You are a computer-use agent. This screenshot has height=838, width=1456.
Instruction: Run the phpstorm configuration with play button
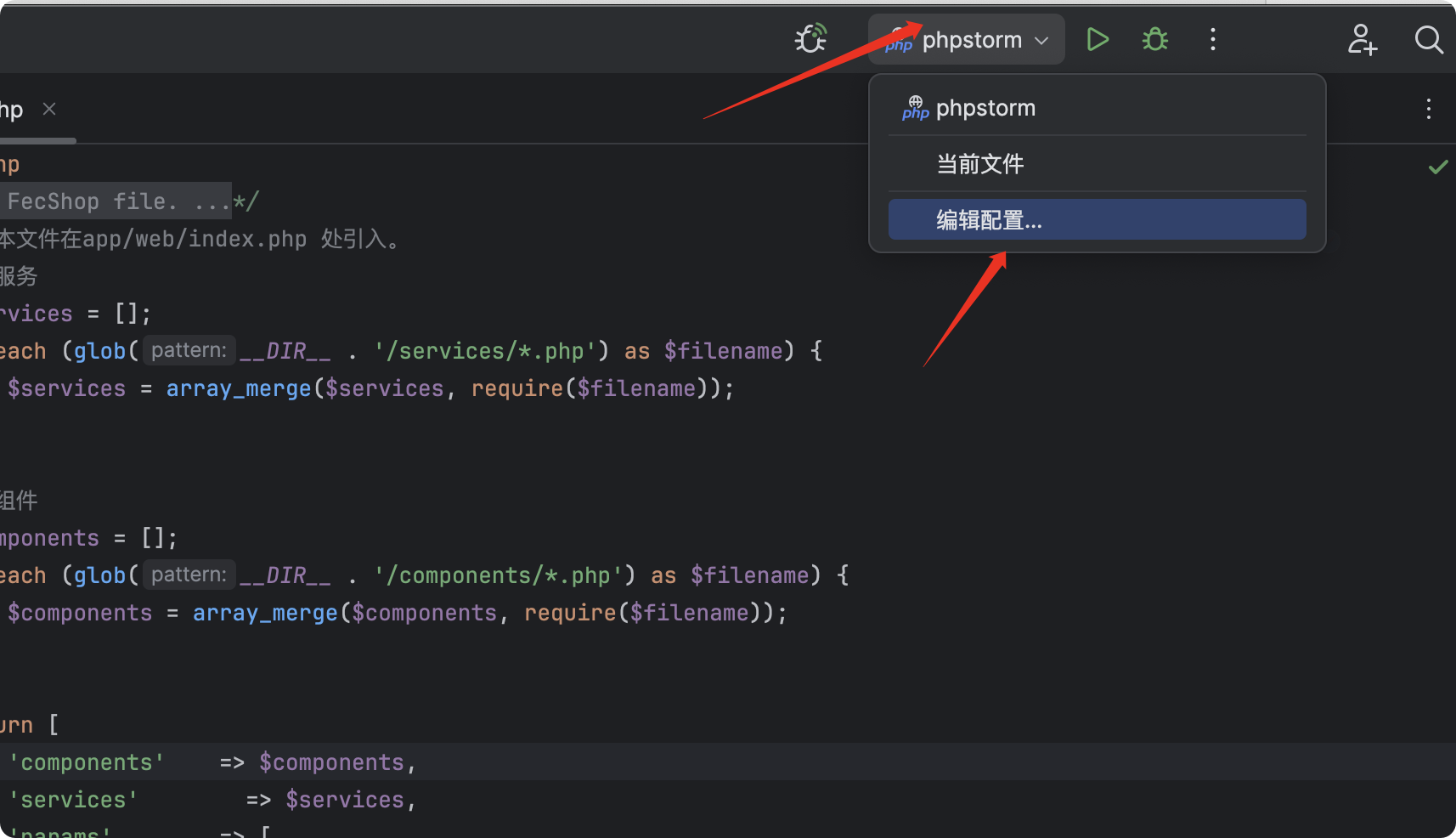(1098, 39)
